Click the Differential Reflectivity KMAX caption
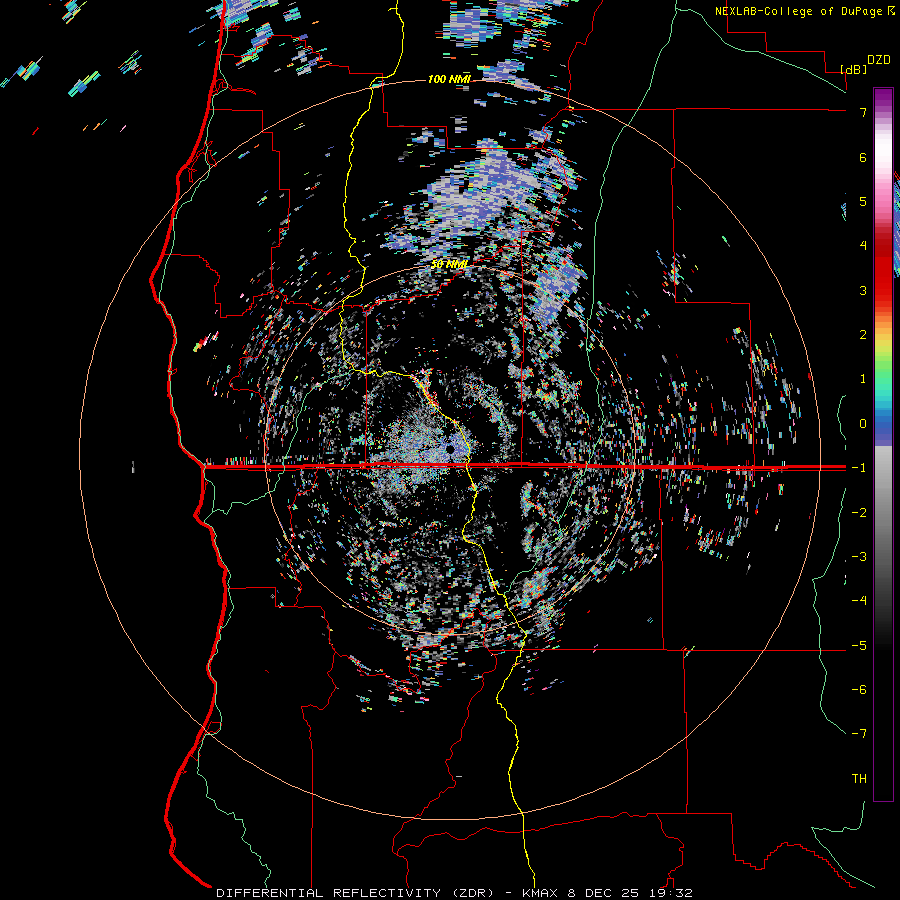Viewport: 900px width, 900px height. coord(454,893)
